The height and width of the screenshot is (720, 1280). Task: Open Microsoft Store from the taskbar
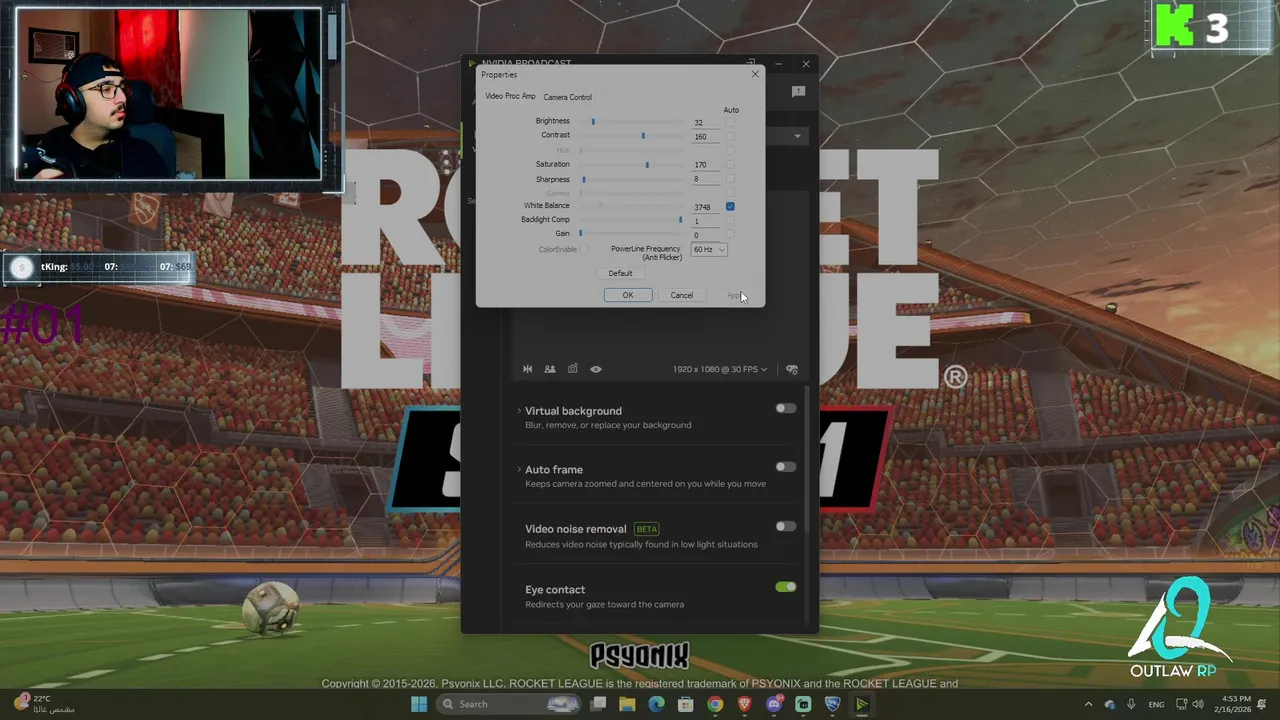tap(686, 704)
